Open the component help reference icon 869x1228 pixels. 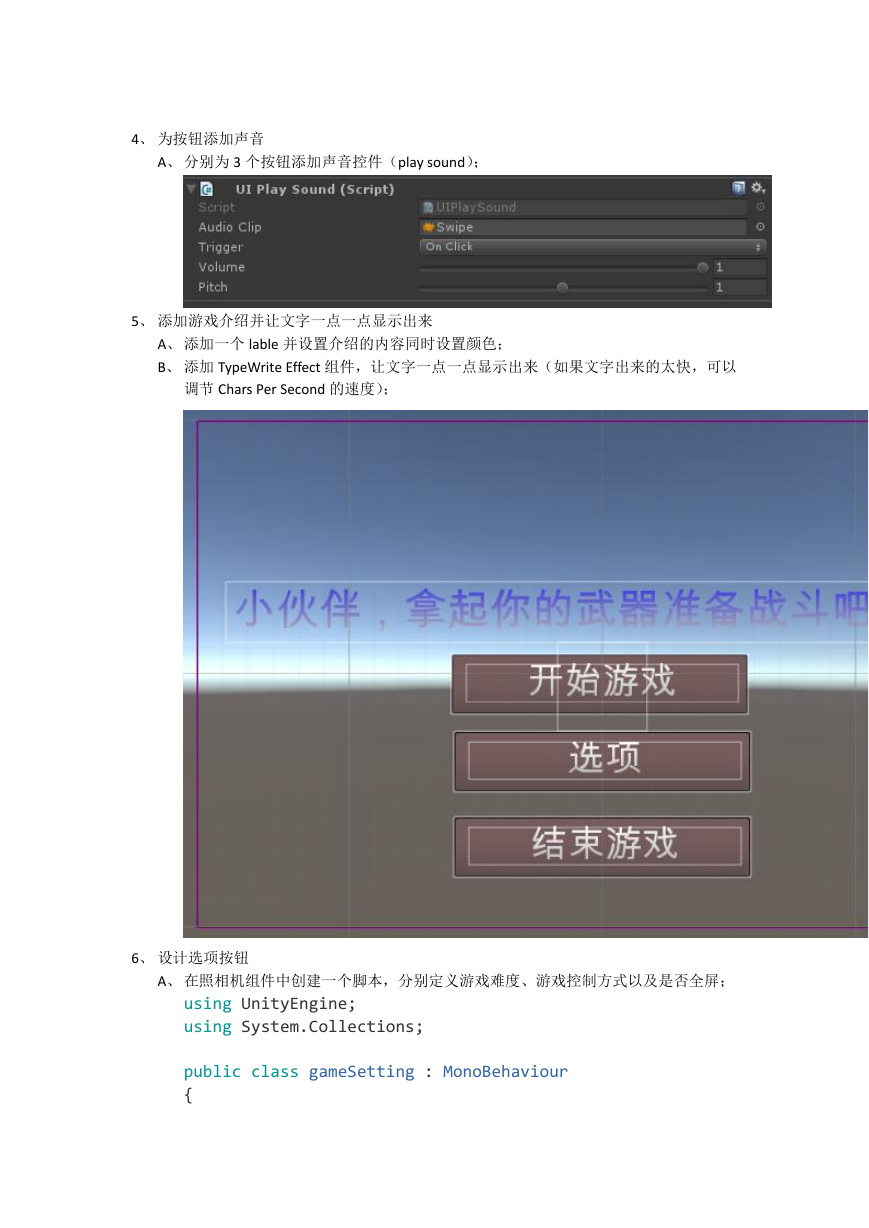pyautogui.click(x=739, y=188)
